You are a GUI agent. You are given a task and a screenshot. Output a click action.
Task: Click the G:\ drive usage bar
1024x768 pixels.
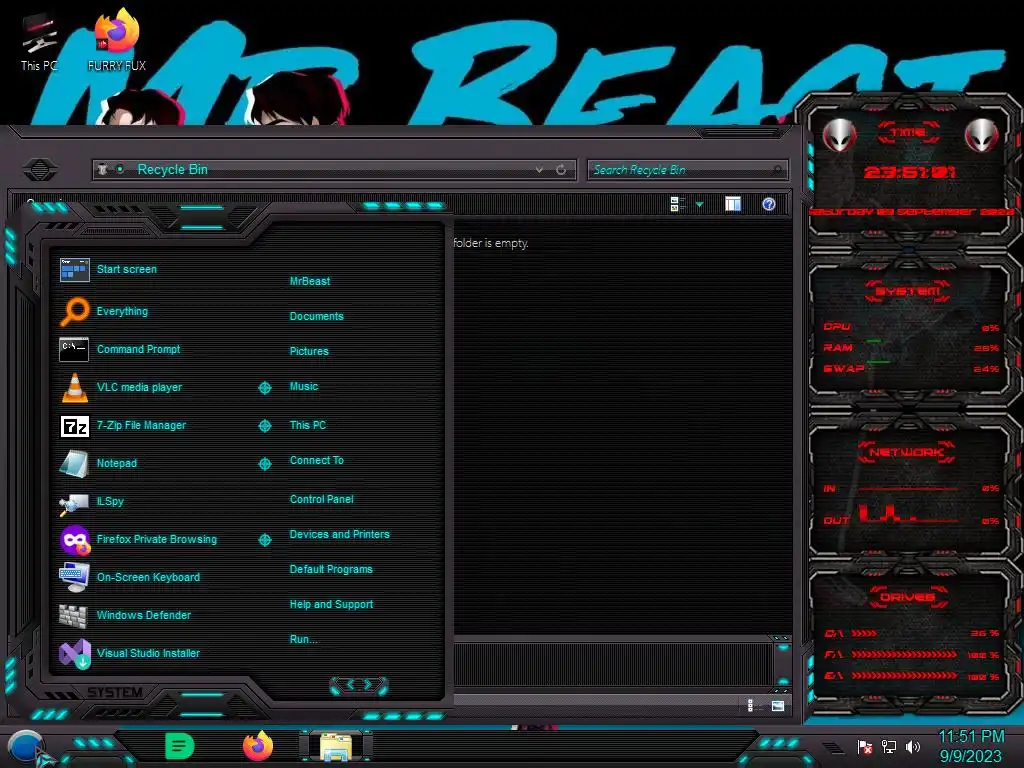[904, 676]
